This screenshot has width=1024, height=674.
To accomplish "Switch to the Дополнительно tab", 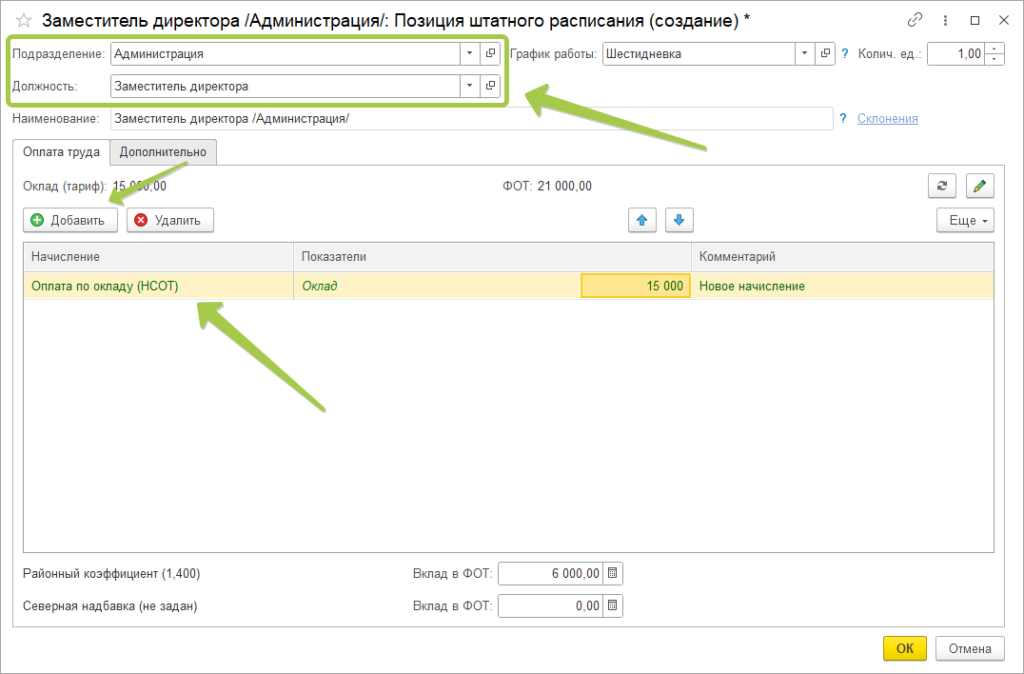I will [x=163, y=152].
